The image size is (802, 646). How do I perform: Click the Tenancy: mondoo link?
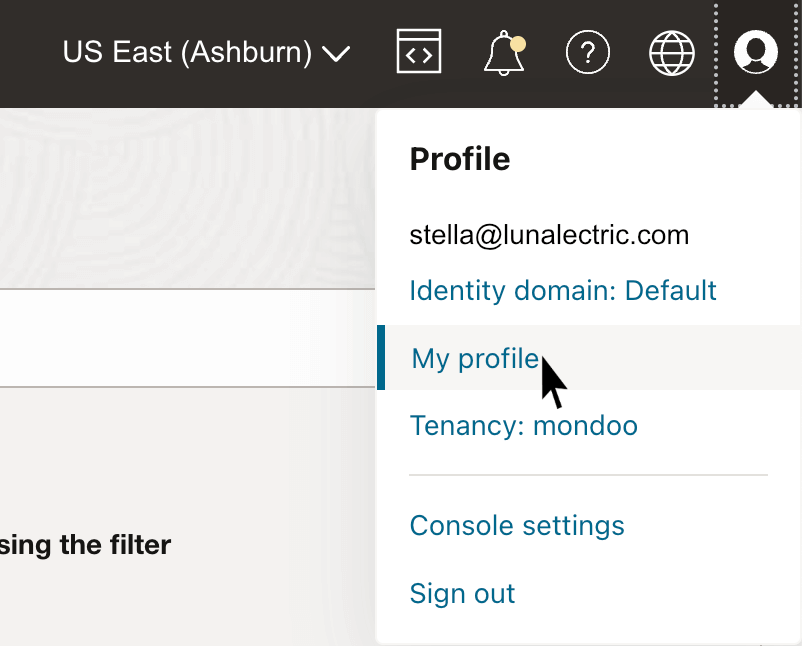524,425
